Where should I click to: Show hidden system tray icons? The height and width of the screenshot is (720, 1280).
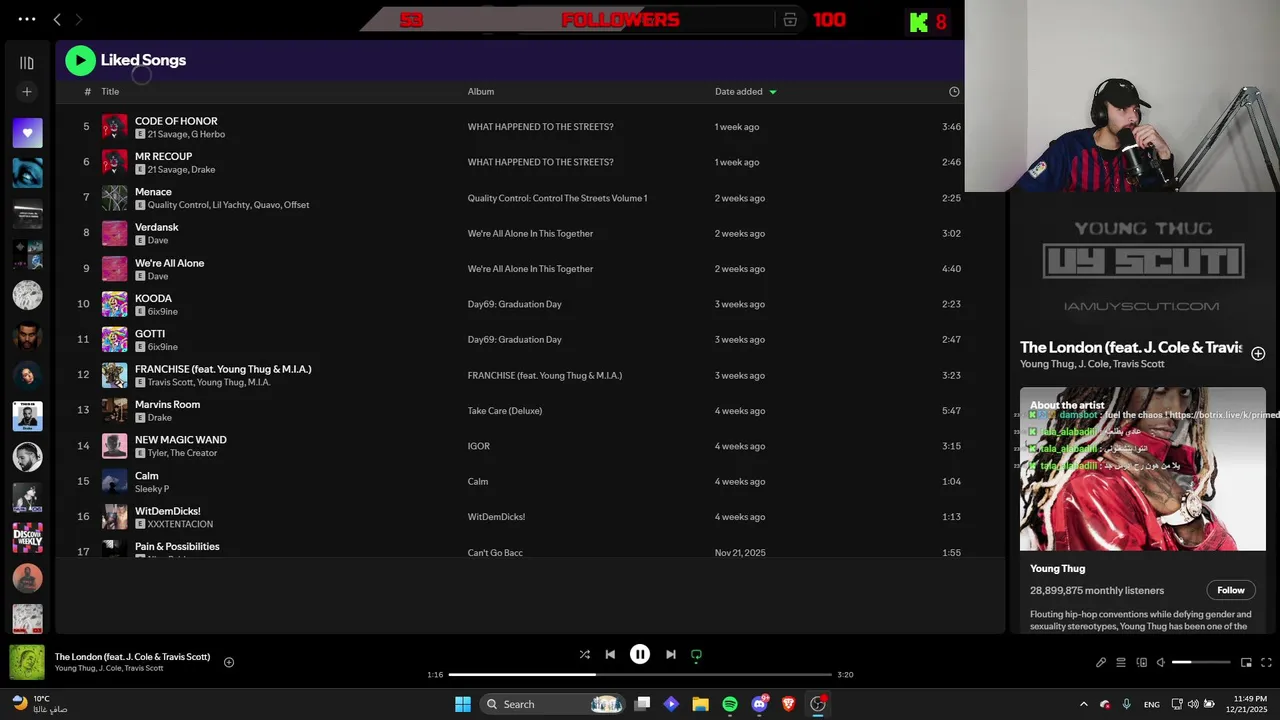pyautogui.click(x=1084, y=704)
